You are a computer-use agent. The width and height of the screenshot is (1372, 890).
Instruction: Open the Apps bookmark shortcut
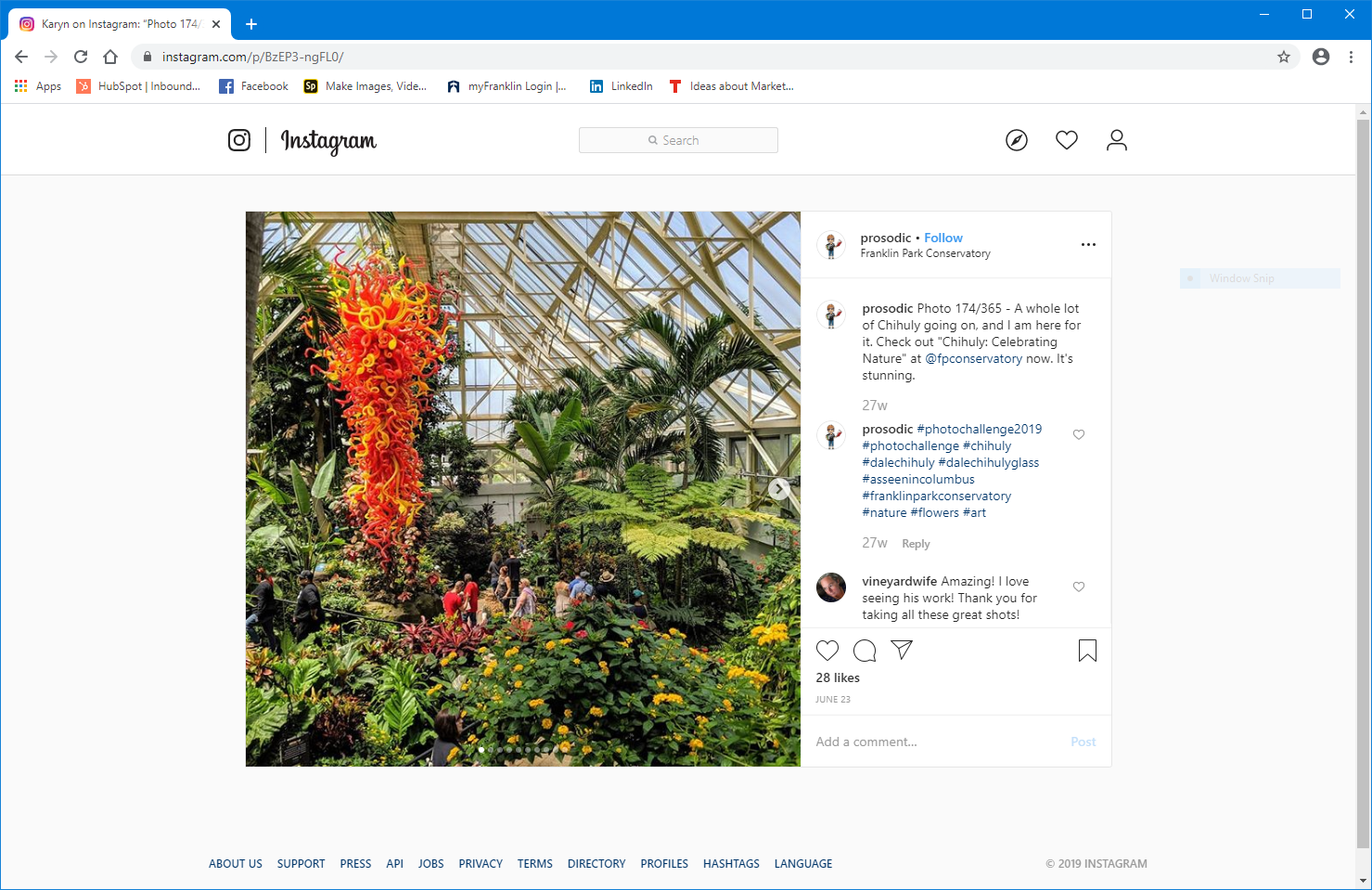point(38,86)
